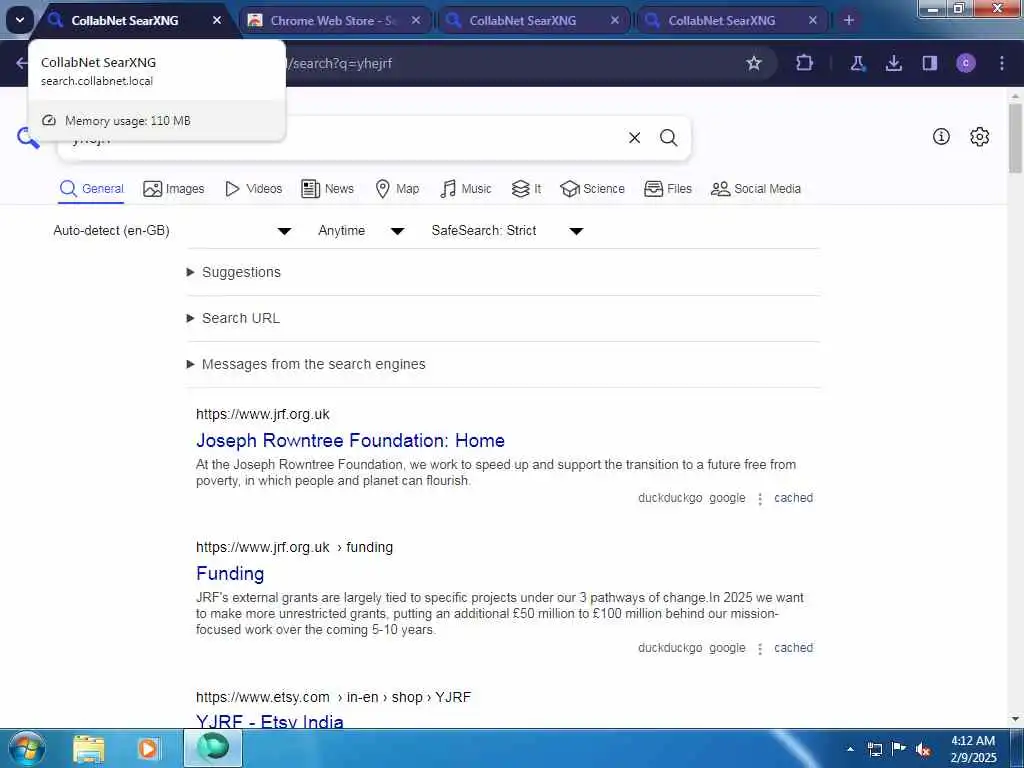
Task: Select the Videos category tab
Action: click(253, 189)
